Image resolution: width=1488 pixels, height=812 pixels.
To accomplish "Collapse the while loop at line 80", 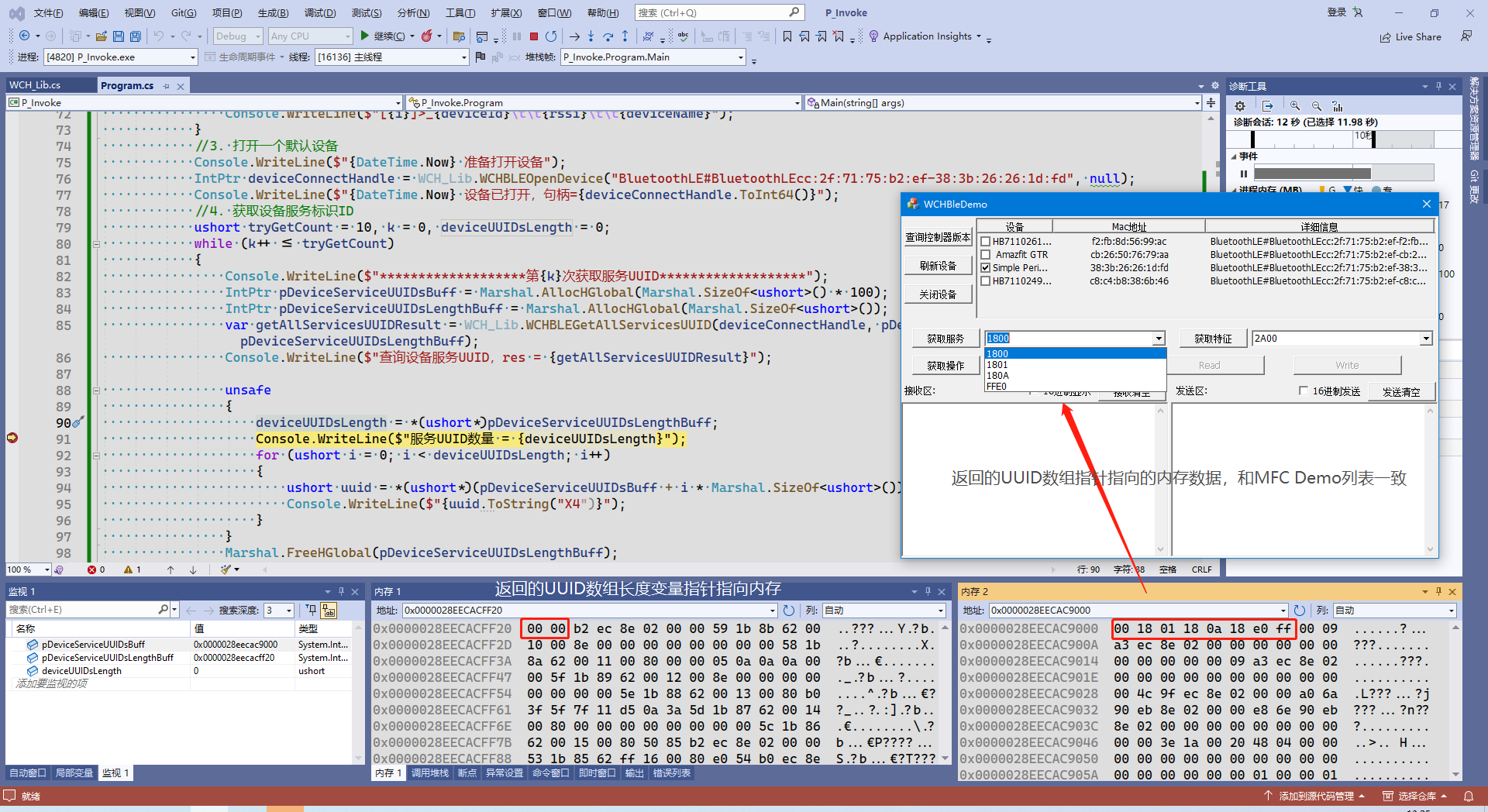I will click(96, 244).
